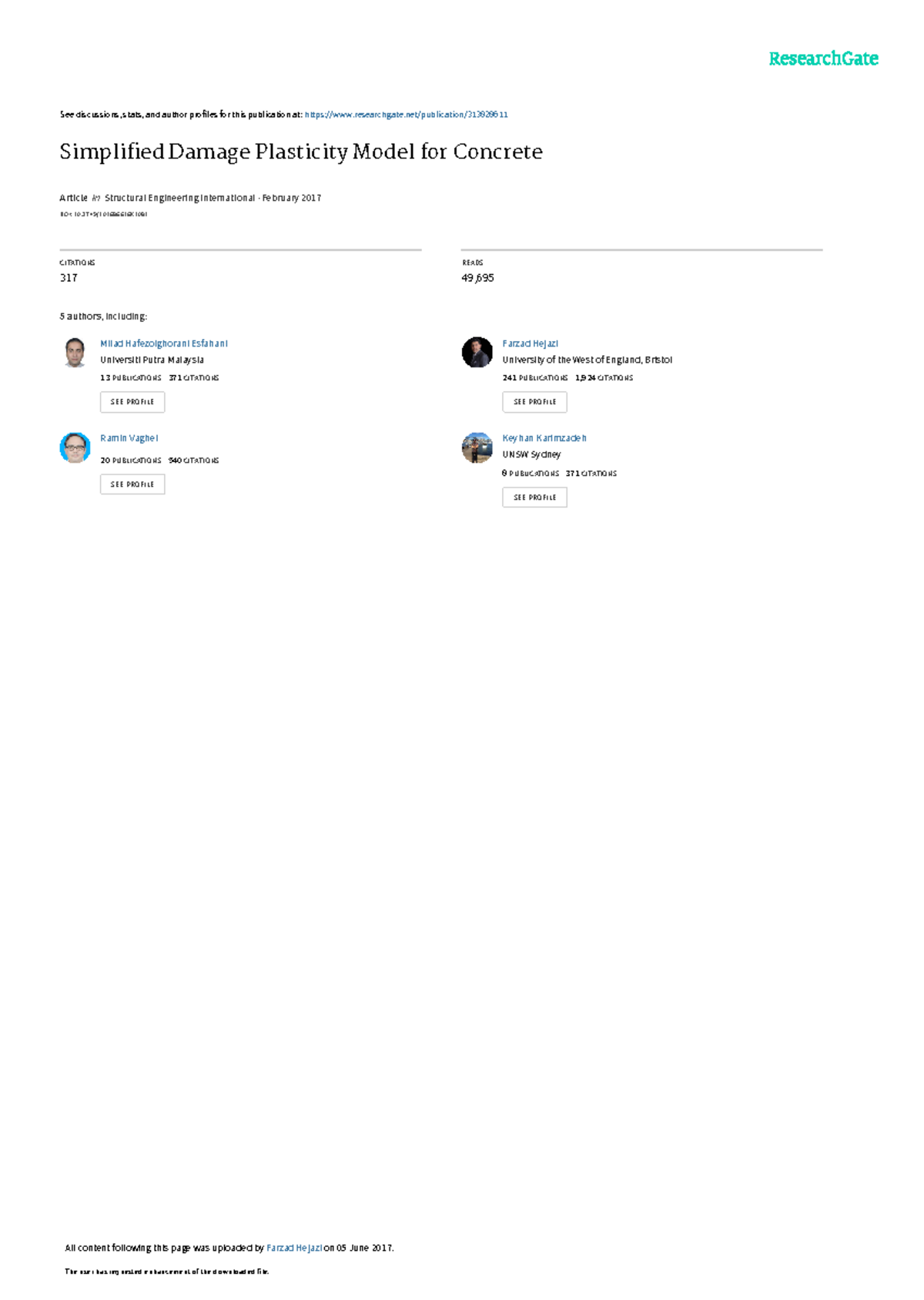Click Farzad Hejazi's profile photo
This screenshot has width=924, height=1300.
(x=477, y=352)
